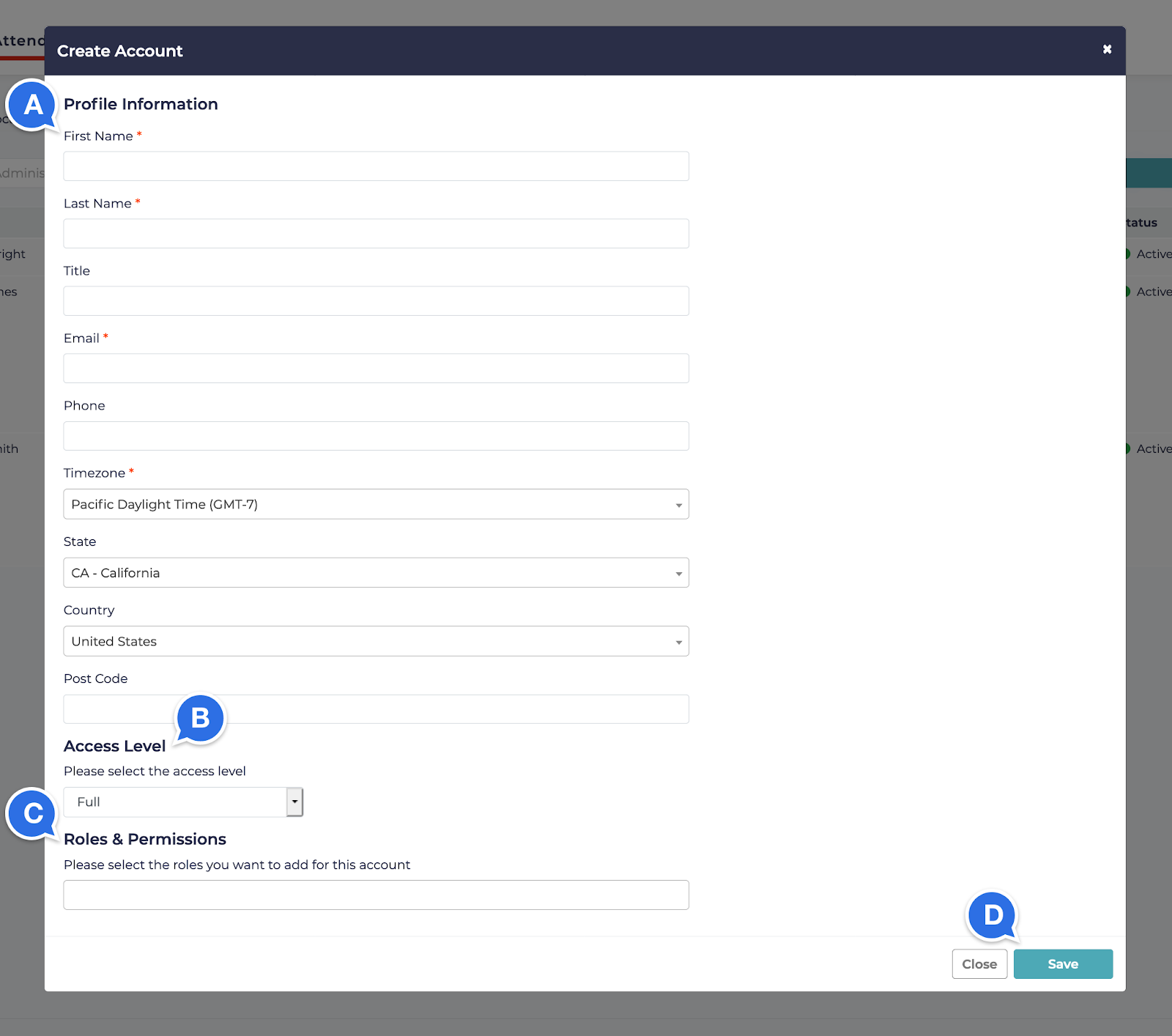Click the blue C annotation marker
This screenshot has width=1172, height=1036.
pyautogui.click(x=33, y=813)
